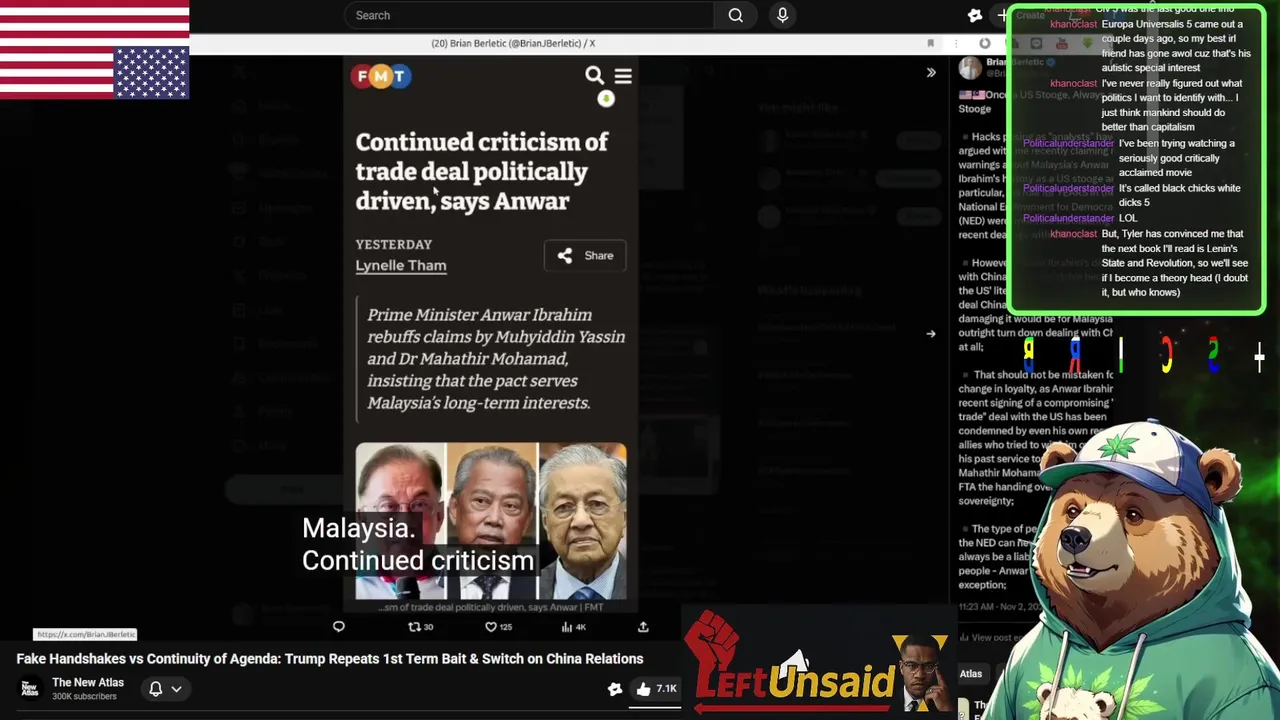Toggle the notification bell

pos(155,688)
